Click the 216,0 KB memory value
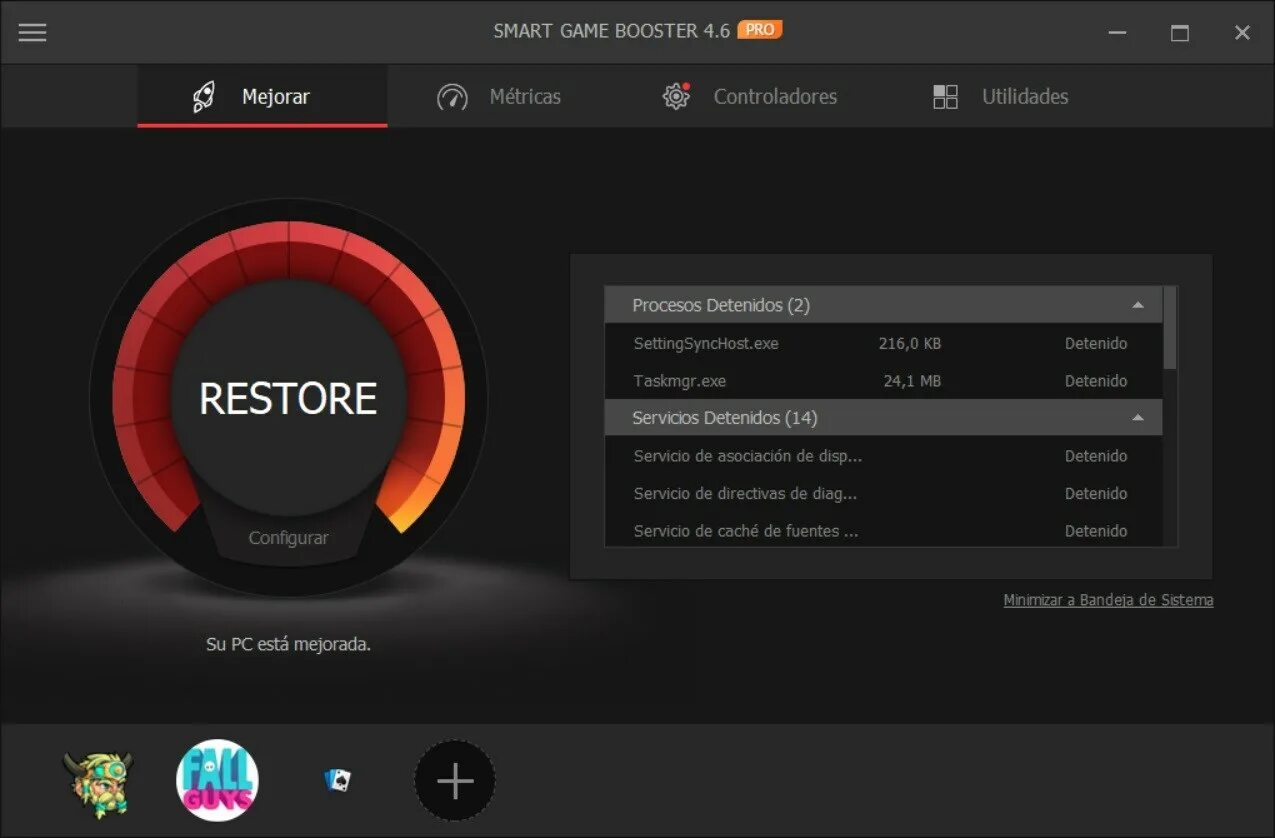Screen dimensions: 1275x838 [910, 343]
